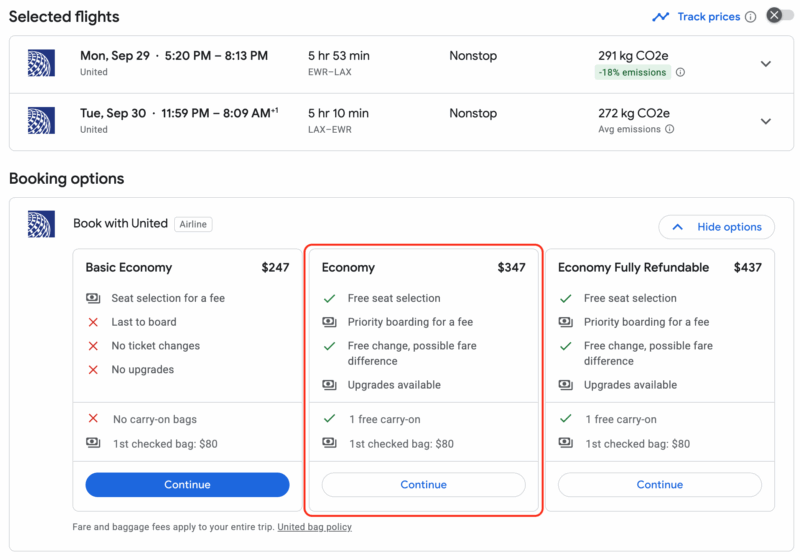Click fee icon beside Seat selection for a fee
The image size is (800, 560).
[93, 298]
